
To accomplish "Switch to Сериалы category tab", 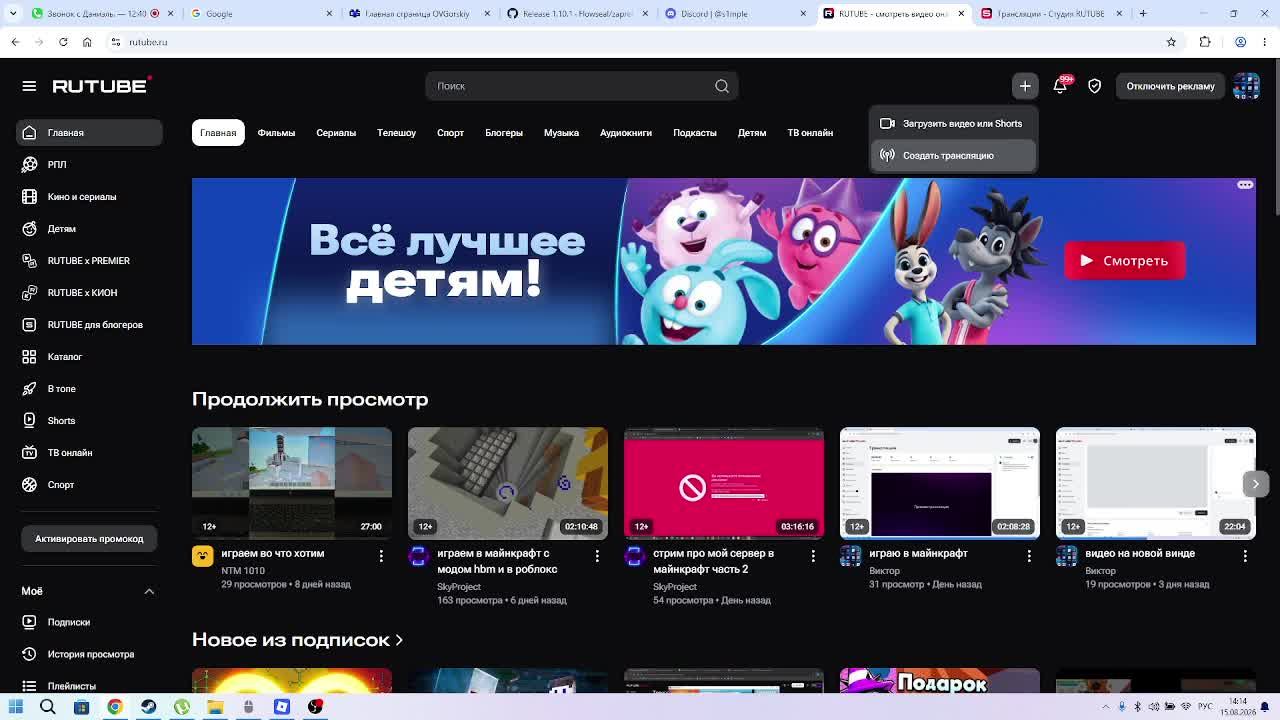I will 336,133.
